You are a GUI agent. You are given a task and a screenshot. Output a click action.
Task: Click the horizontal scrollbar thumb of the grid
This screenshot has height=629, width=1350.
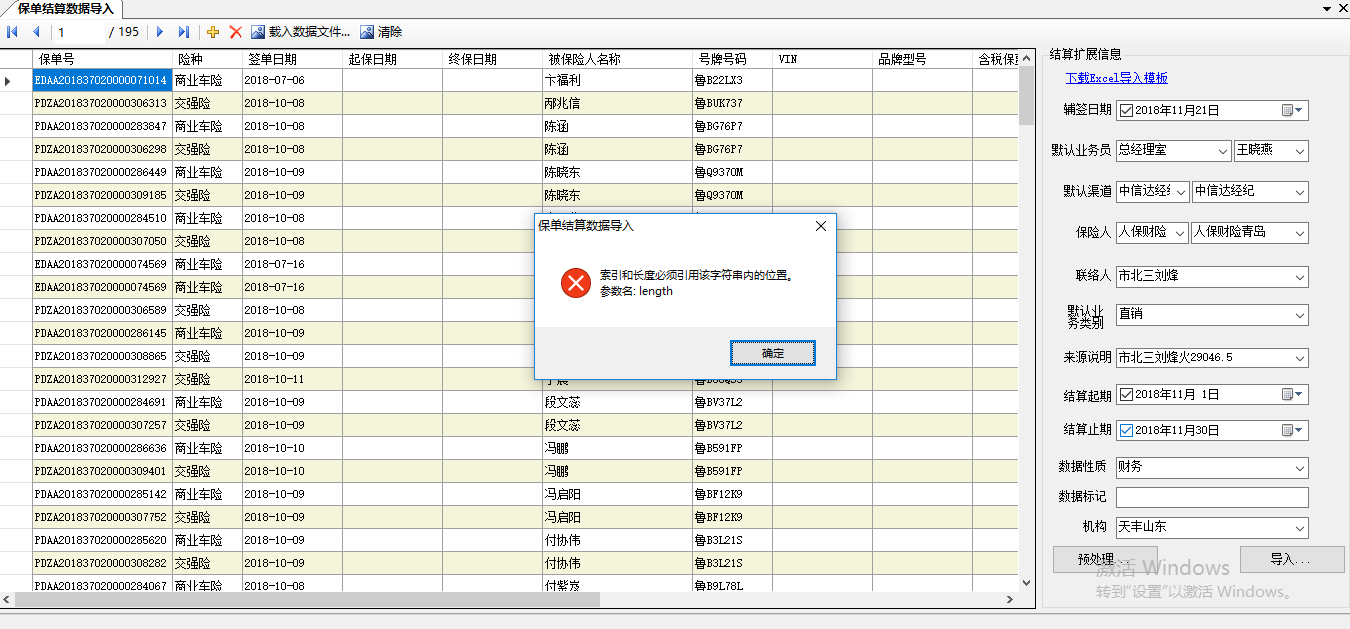[x=308, y=599]
